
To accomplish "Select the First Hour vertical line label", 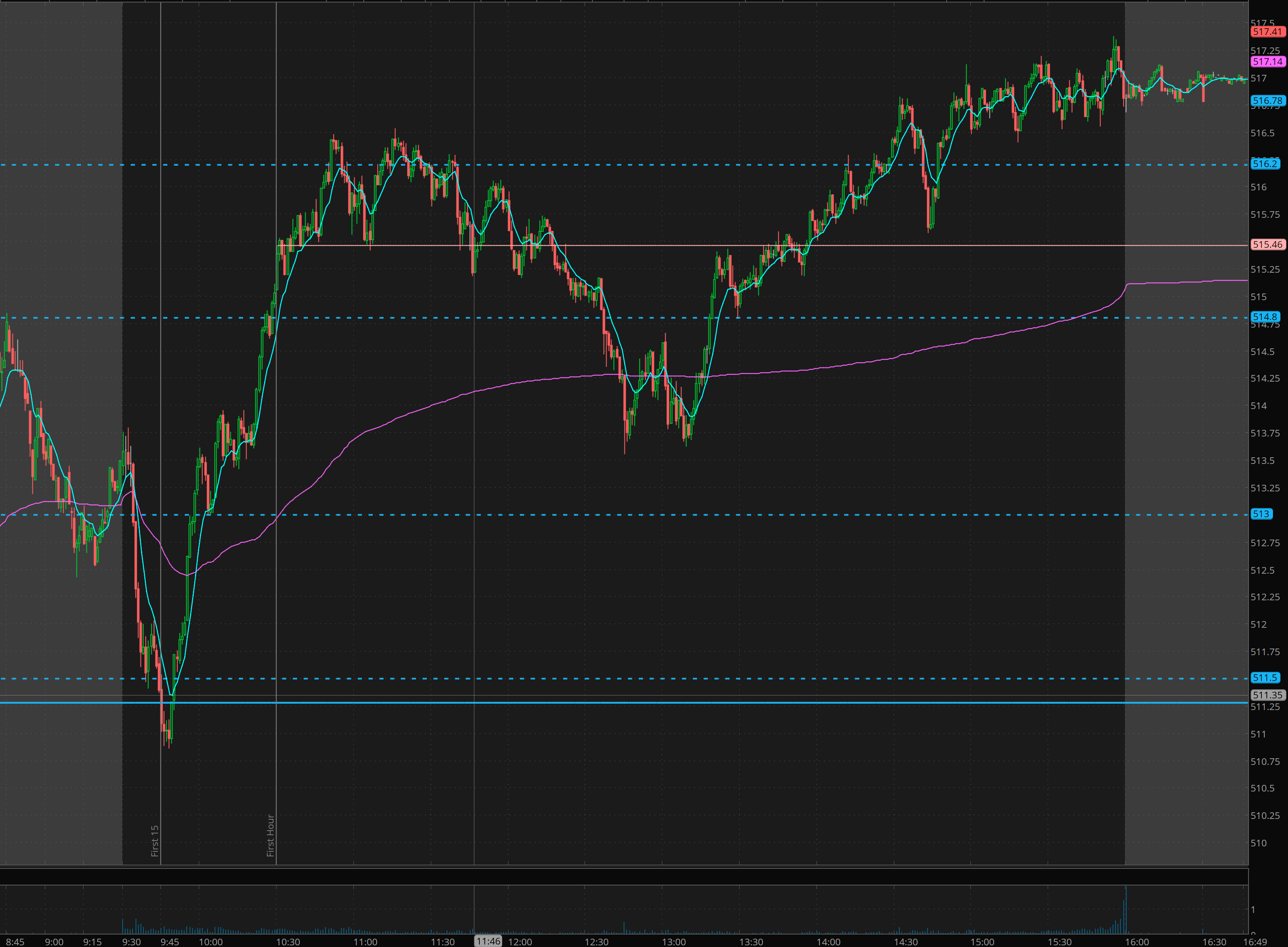I will [x=271, y=836].
